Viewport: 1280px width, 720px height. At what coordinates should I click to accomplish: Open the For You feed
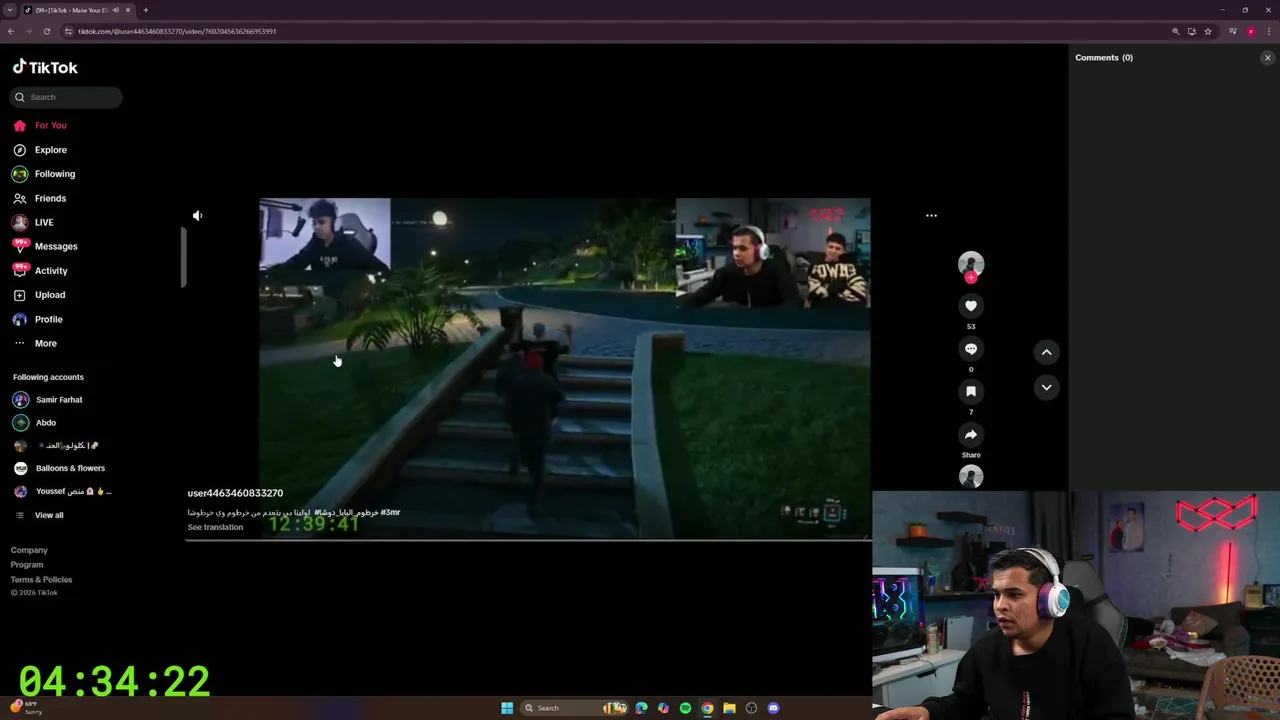click(40, 125)
